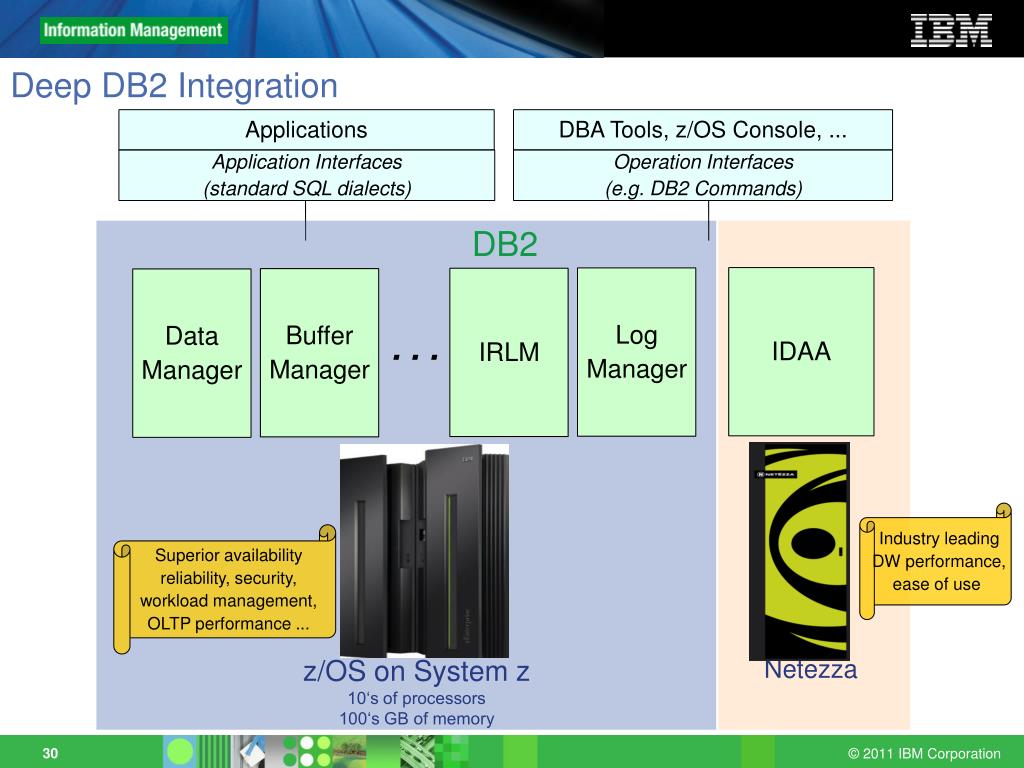Select the Application Interfaces box
Screen dimensions: 1024x768
tap(306, 175)
